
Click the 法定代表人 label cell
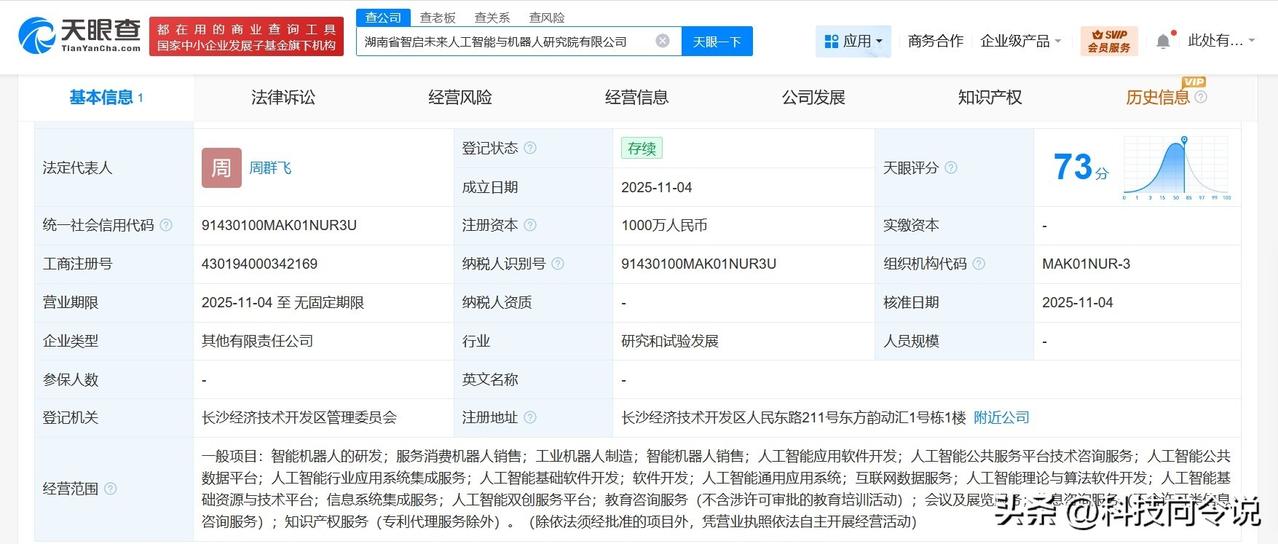click(114, 168)
